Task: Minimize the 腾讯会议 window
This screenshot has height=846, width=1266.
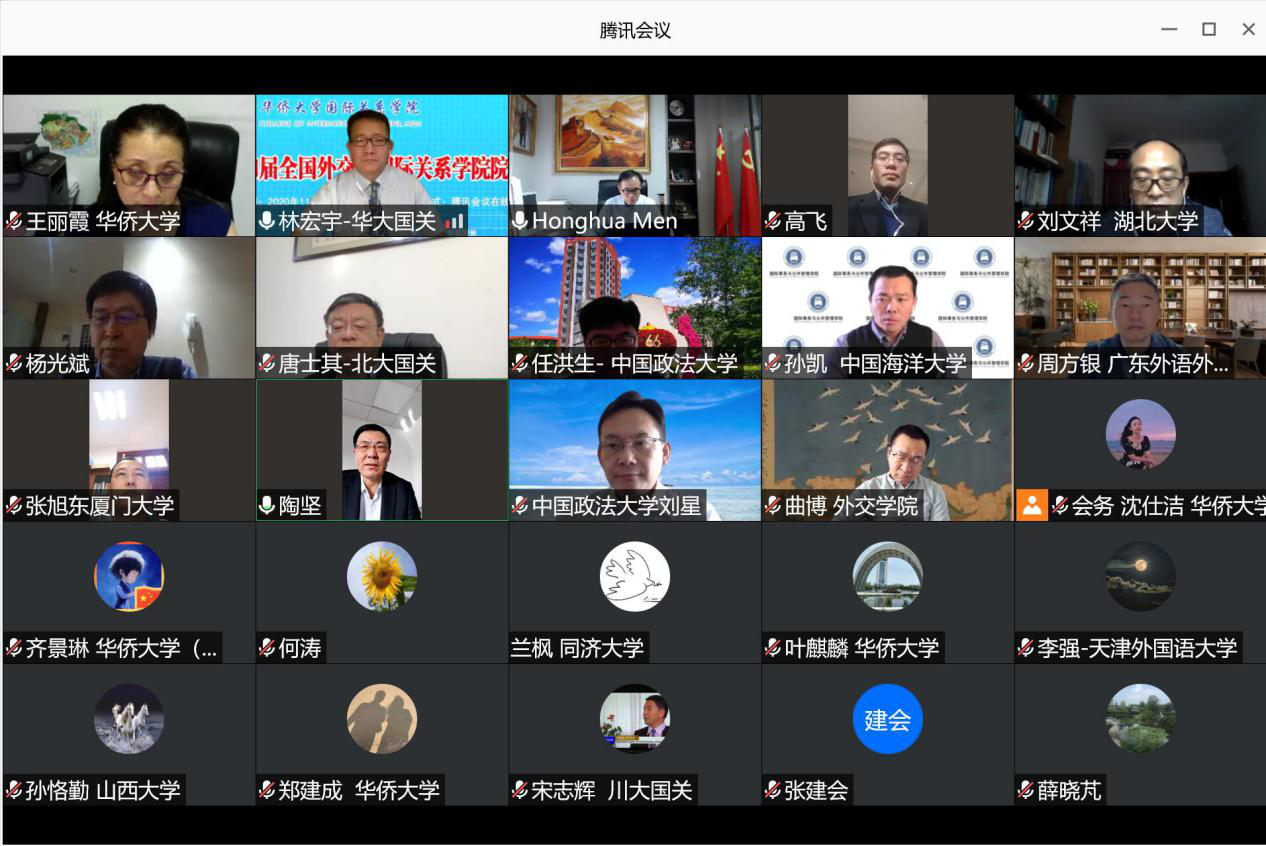Action: [1169, 29]
